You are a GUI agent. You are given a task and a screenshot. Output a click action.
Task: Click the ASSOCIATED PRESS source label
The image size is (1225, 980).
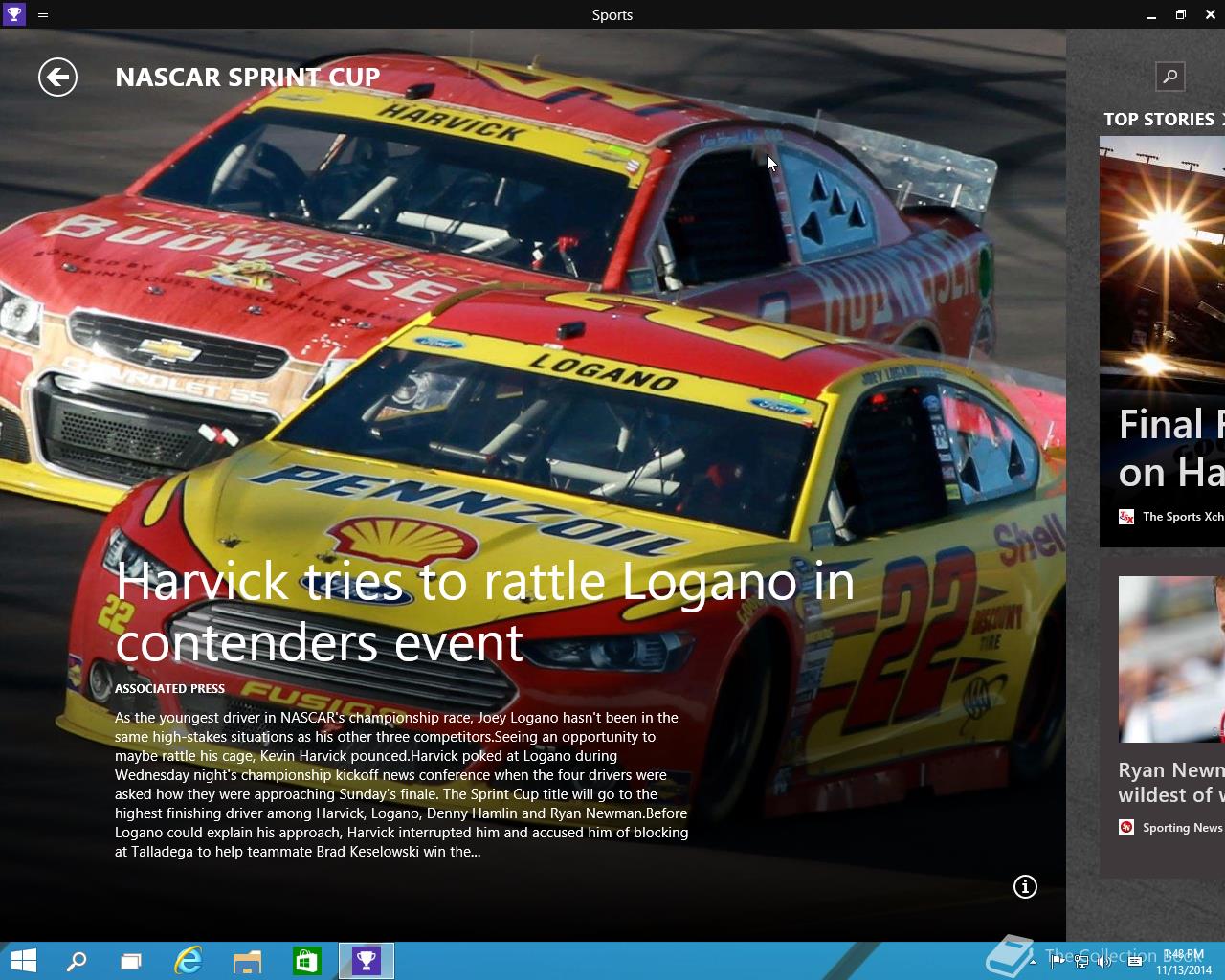click(169, 689)
